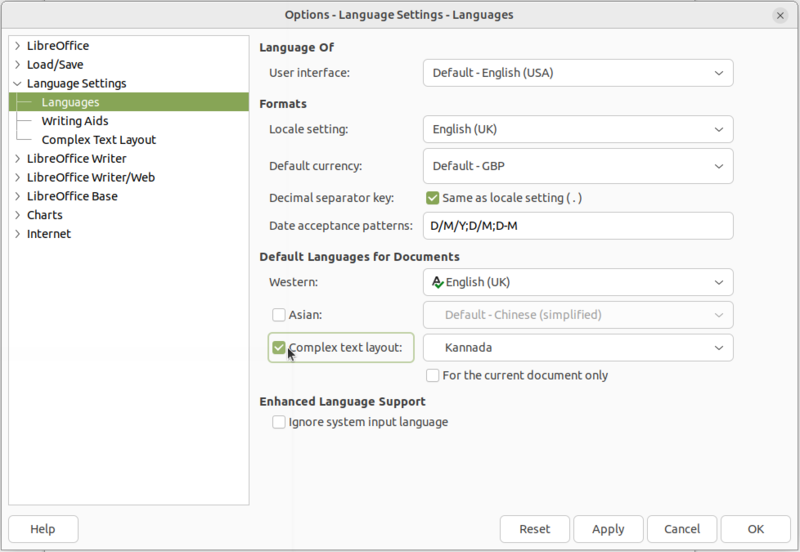Toggle Same as locale setting checkbox

432,198
